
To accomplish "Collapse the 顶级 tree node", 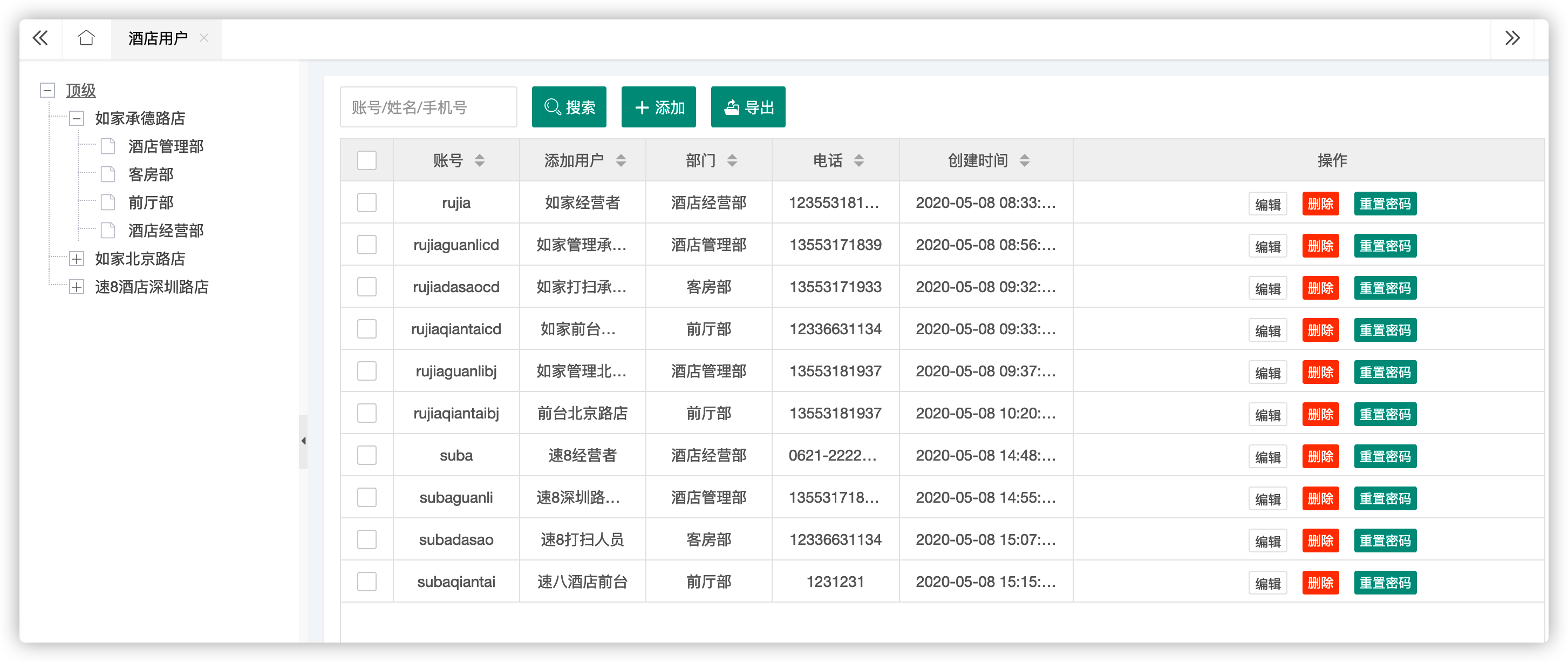I will (47, 90).
